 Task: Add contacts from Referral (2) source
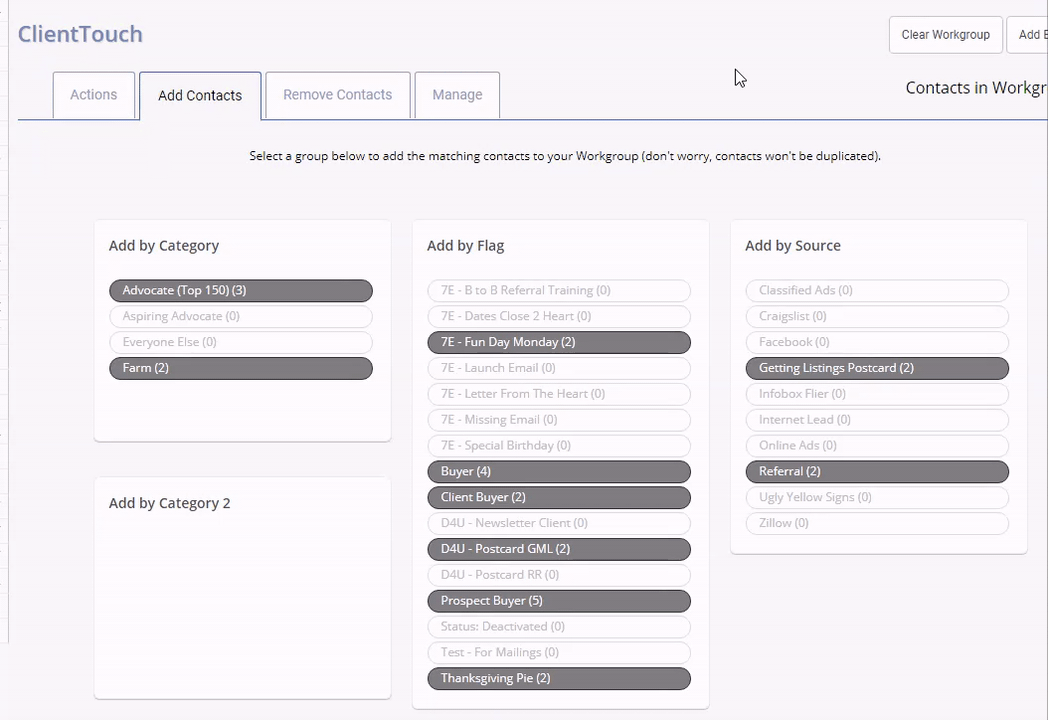876,472
